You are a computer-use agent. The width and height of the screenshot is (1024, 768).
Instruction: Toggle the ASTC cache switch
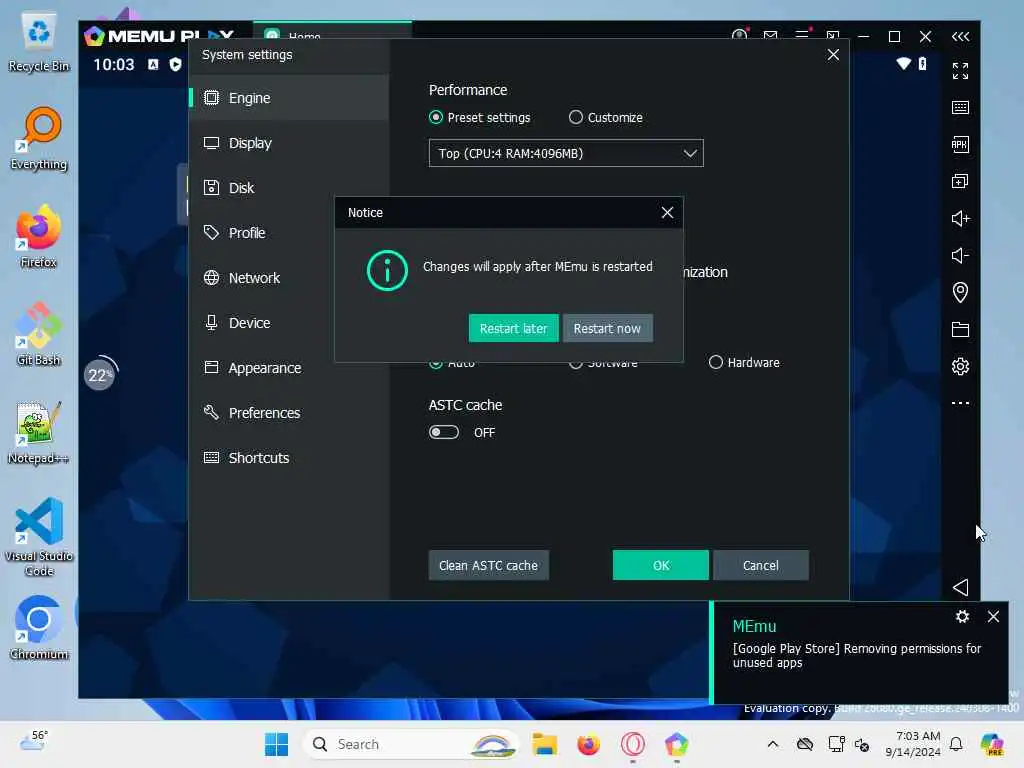(444, 432)
